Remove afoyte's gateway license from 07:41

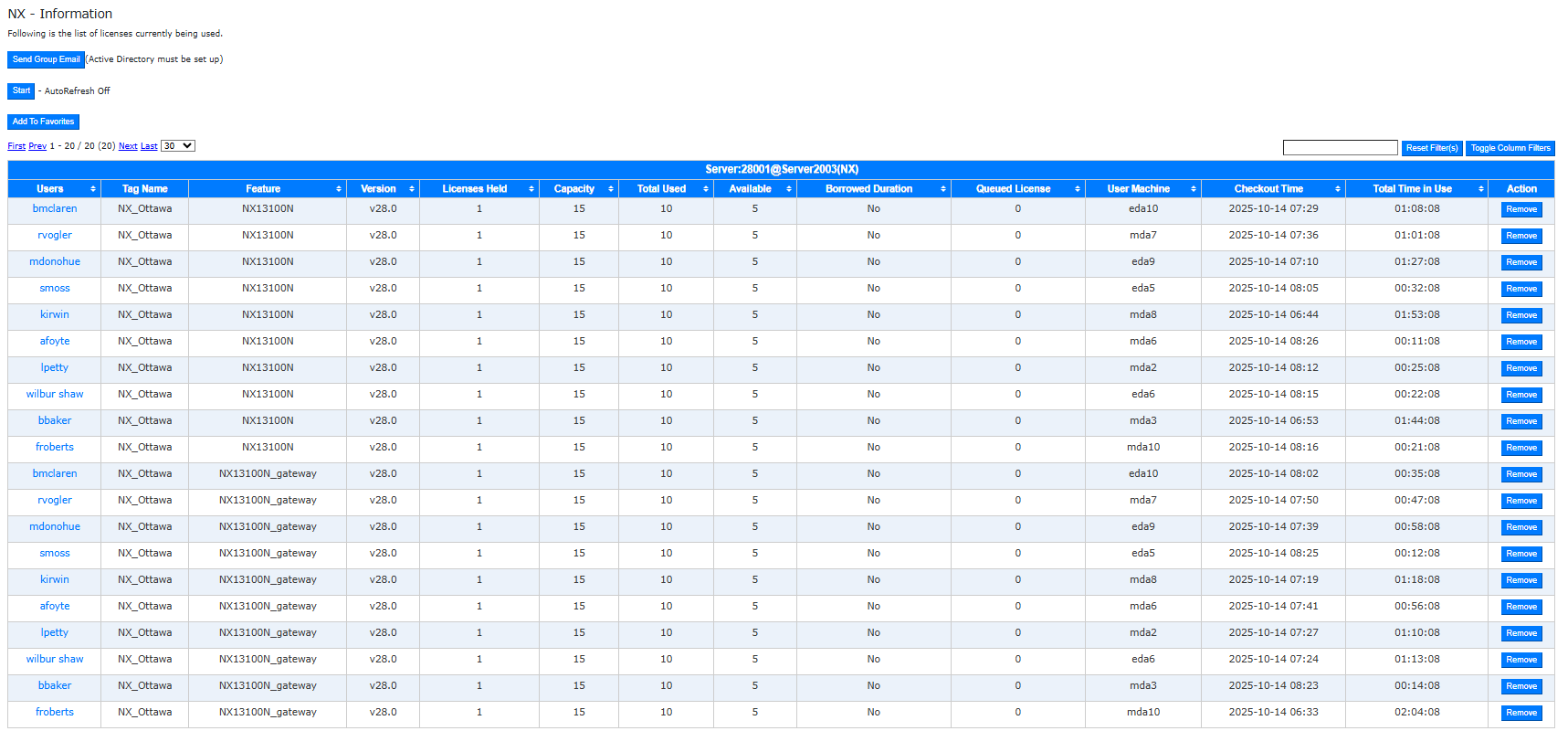coord(1521,608)
